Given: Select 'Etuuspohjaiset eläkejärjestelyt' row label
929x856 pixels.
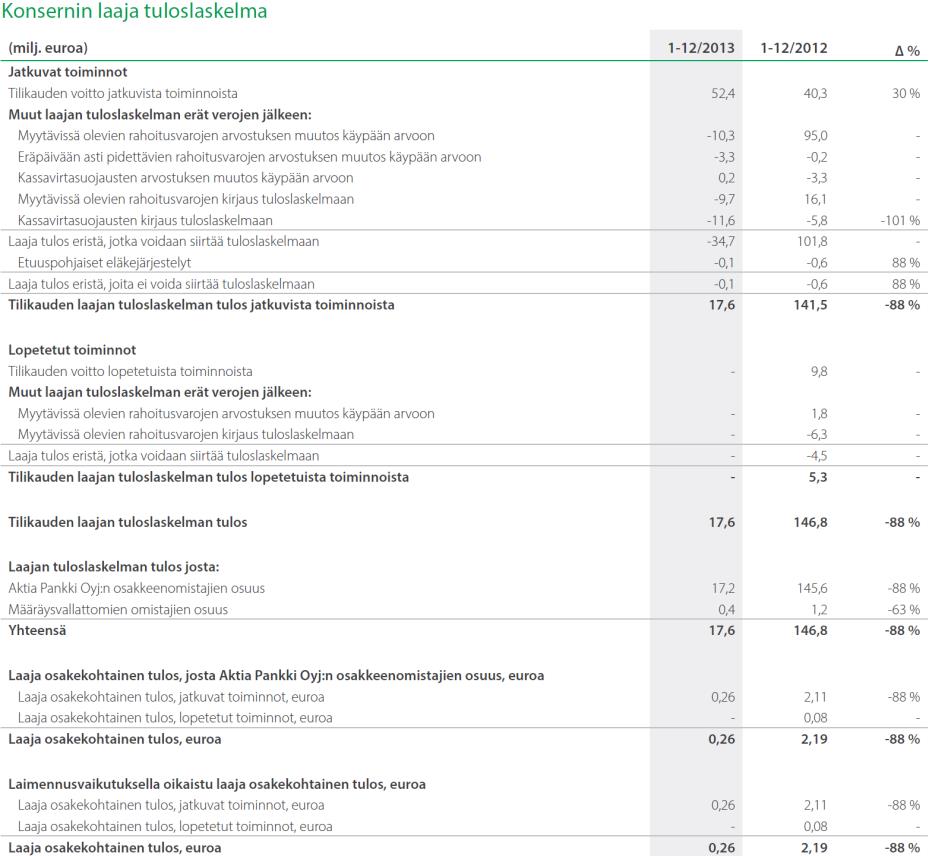Looking at the screenshot, I should pyautogui.click(x=104, y=262).
